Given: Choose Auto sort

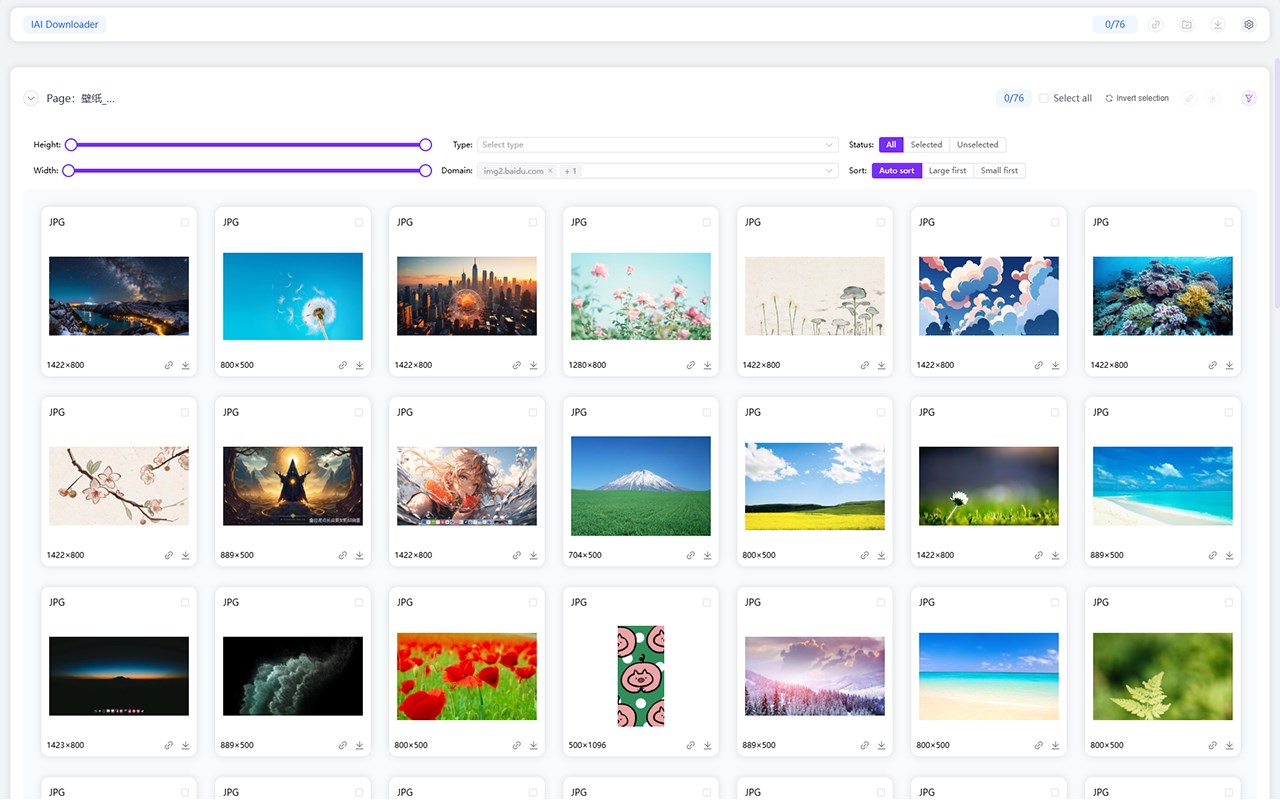Looking at the screenshot, I should (x=897, y=171).
